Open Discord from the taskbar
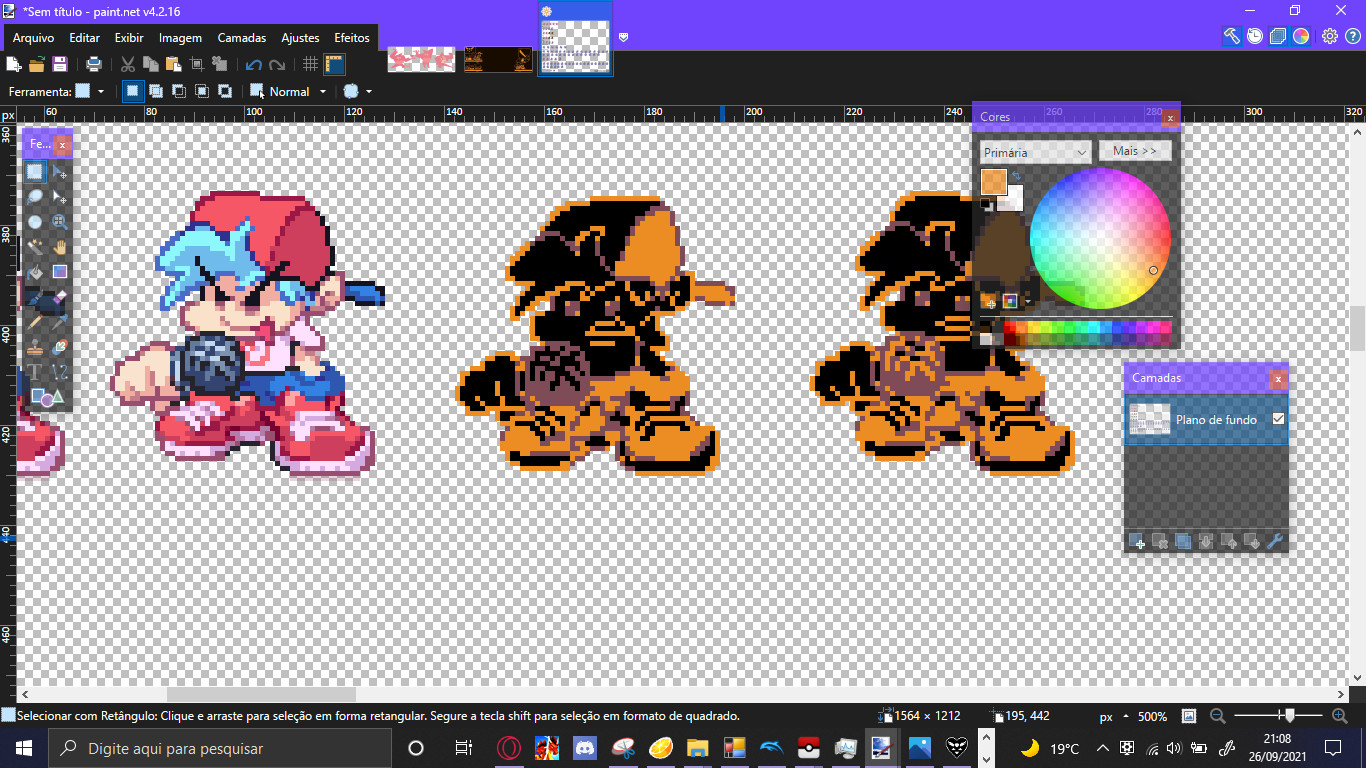Screen dimensions: 1366x768 [x=585, y=748]
